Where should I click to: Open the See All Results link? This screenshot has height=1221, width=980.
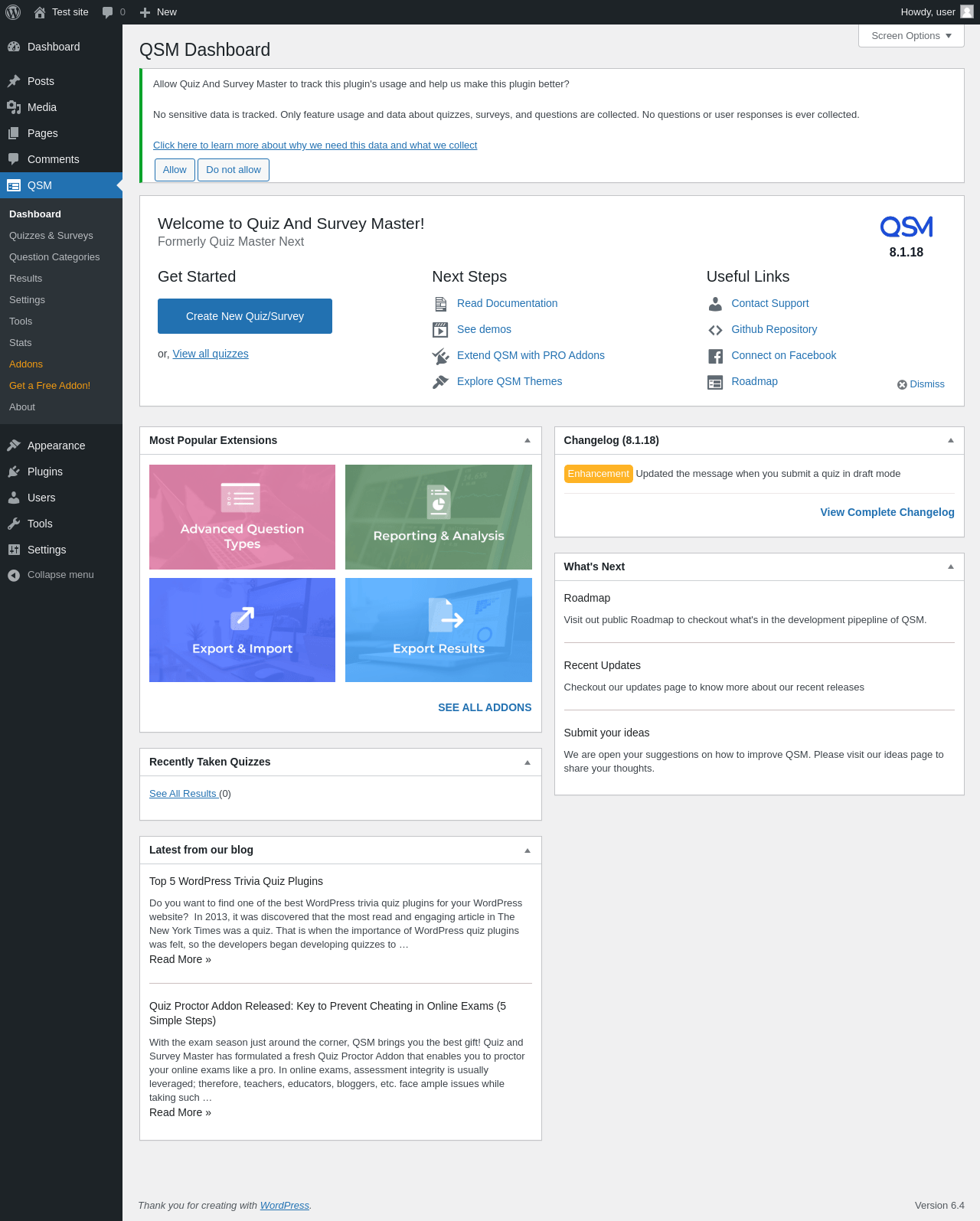point(184,794)
